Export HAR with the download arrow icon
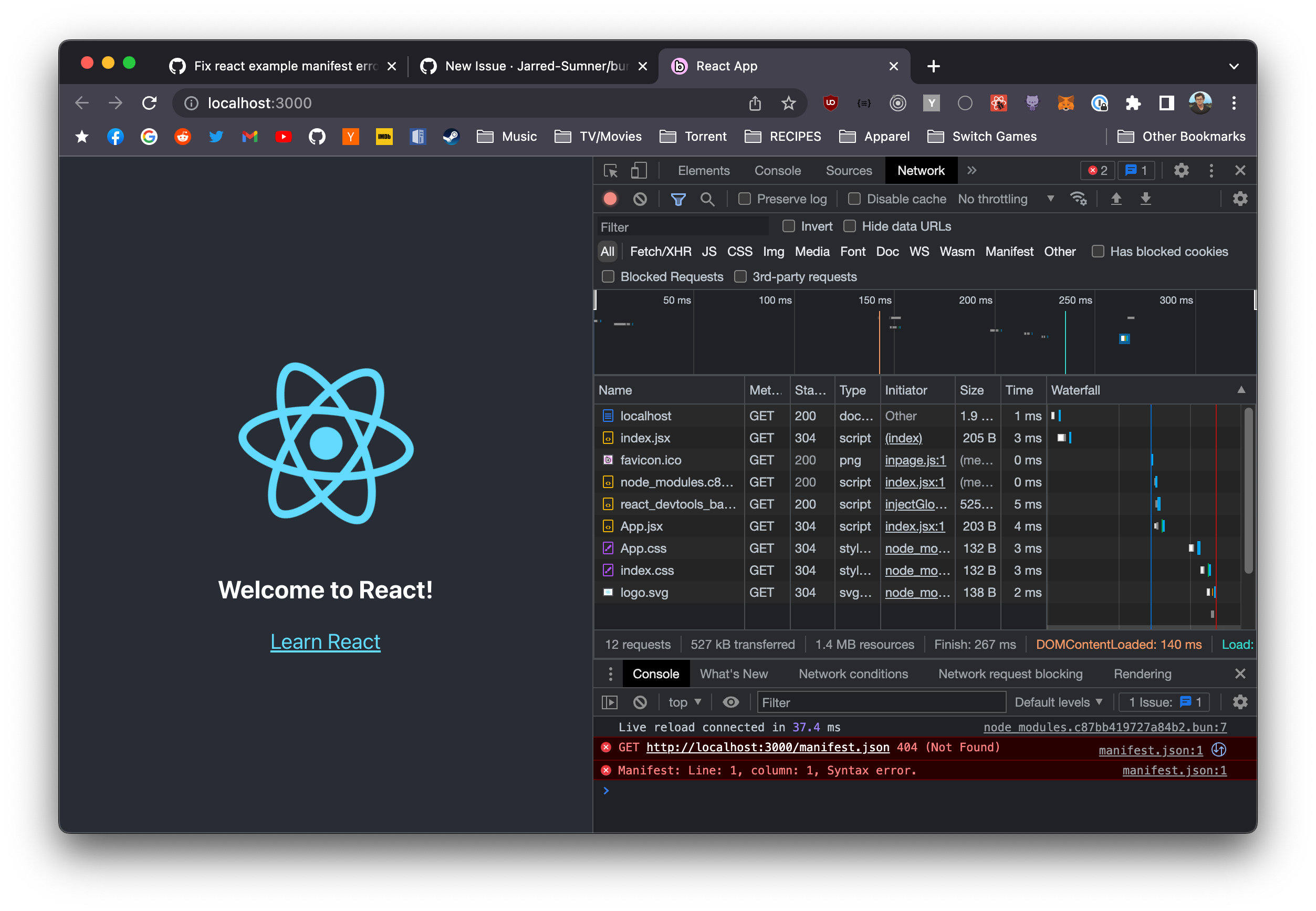The image size is (1316, 911). [x=1146, y=199]
